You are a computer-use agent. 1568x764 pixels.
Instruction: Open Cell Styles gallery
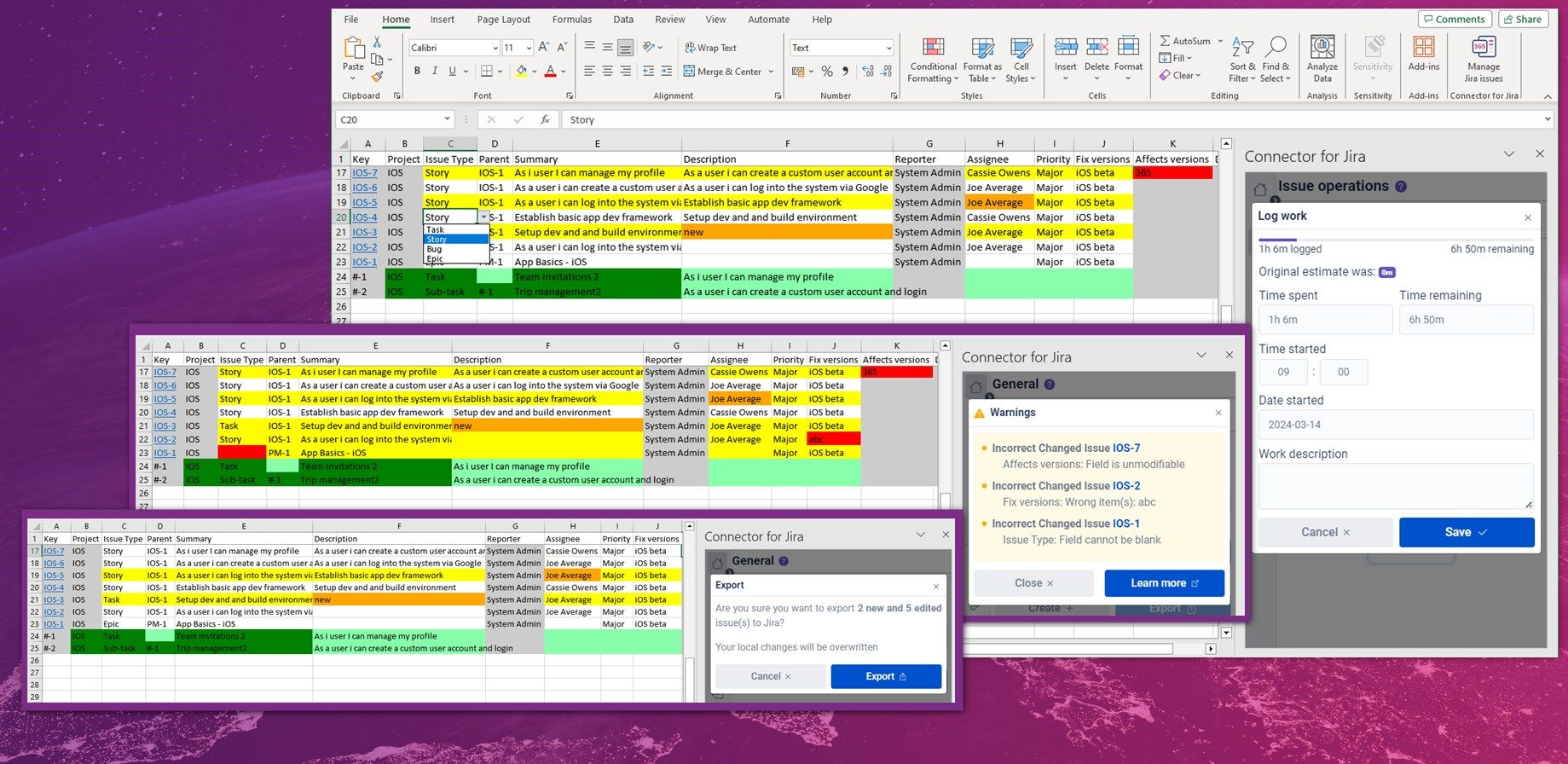[x=1021, y=60]
